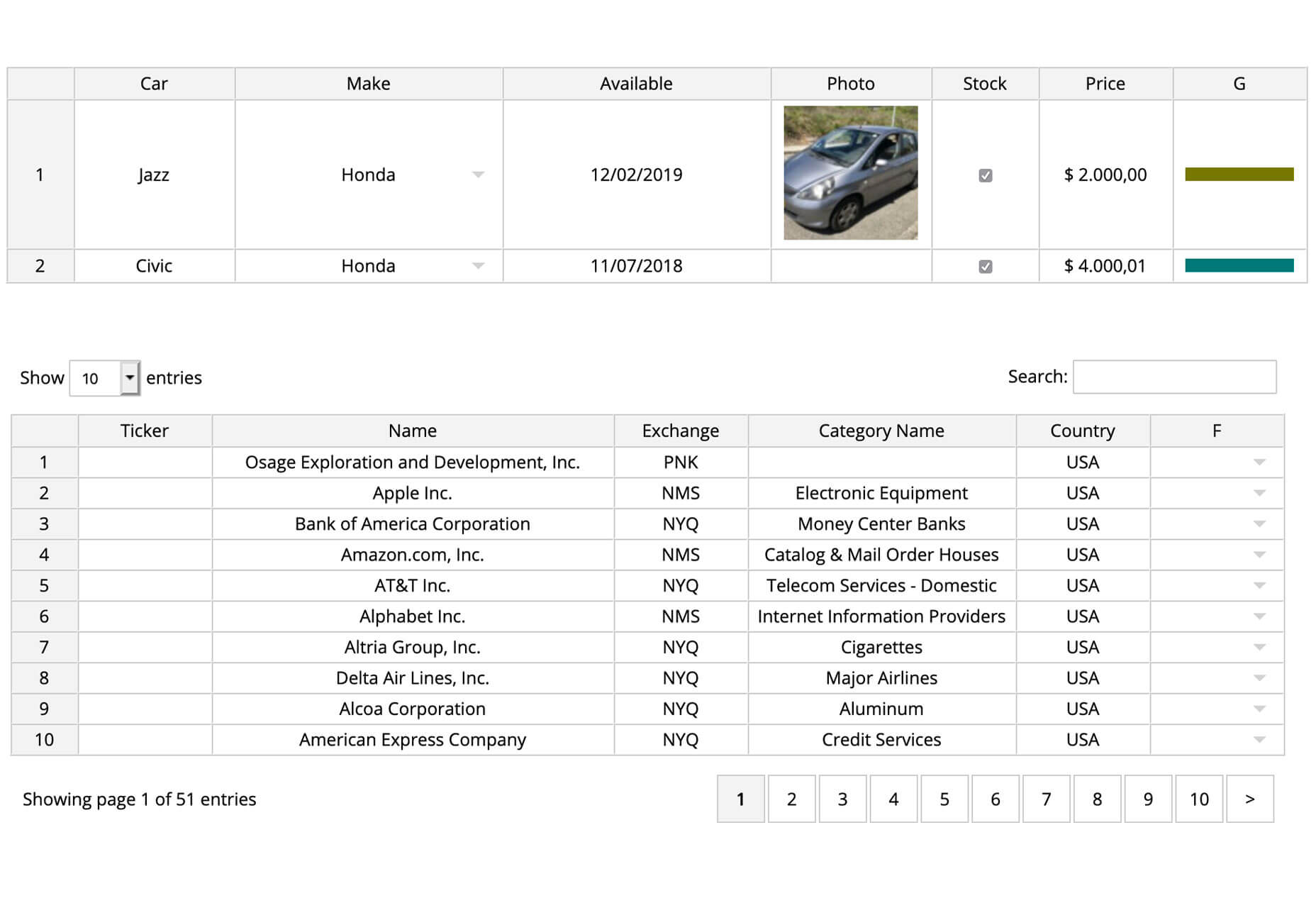
Task: Go to next page with > button
Action: (1250, 799)
